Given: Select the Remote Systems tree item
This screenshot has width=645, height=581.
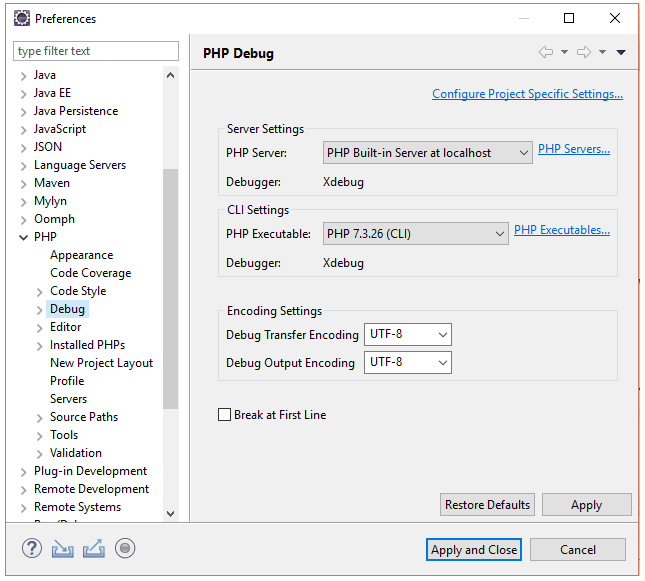Looking at the screenshot, I should point(77,507).
